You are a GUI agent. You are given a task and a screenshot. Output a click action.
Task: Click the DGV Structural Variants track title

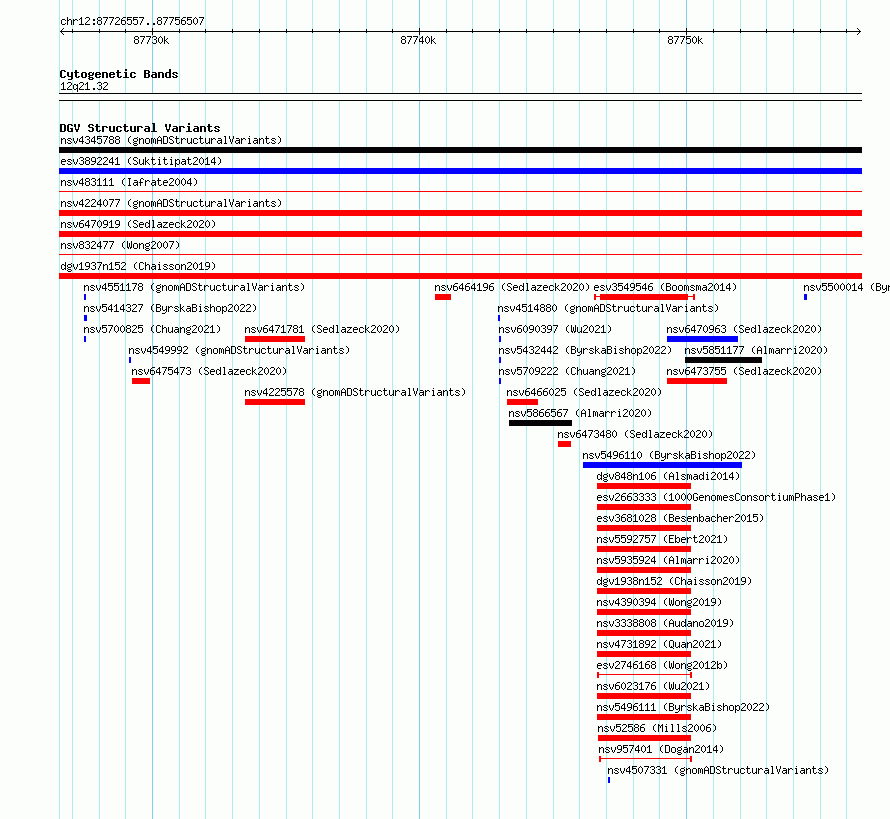tap(140, 128)
